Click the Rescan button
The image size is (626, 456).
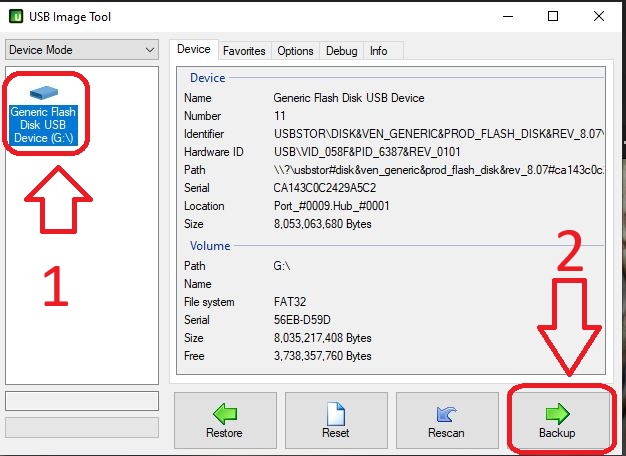(x=447, y=420)
